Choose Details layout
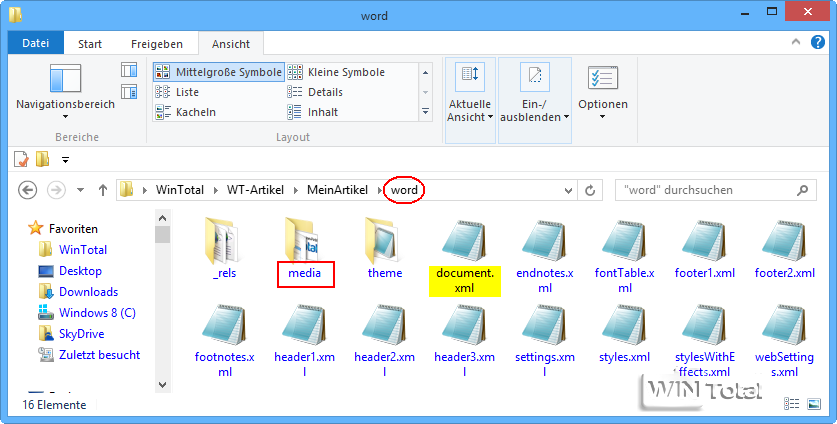The height and width of the screenshot is (424, 837). click(315, 92)
